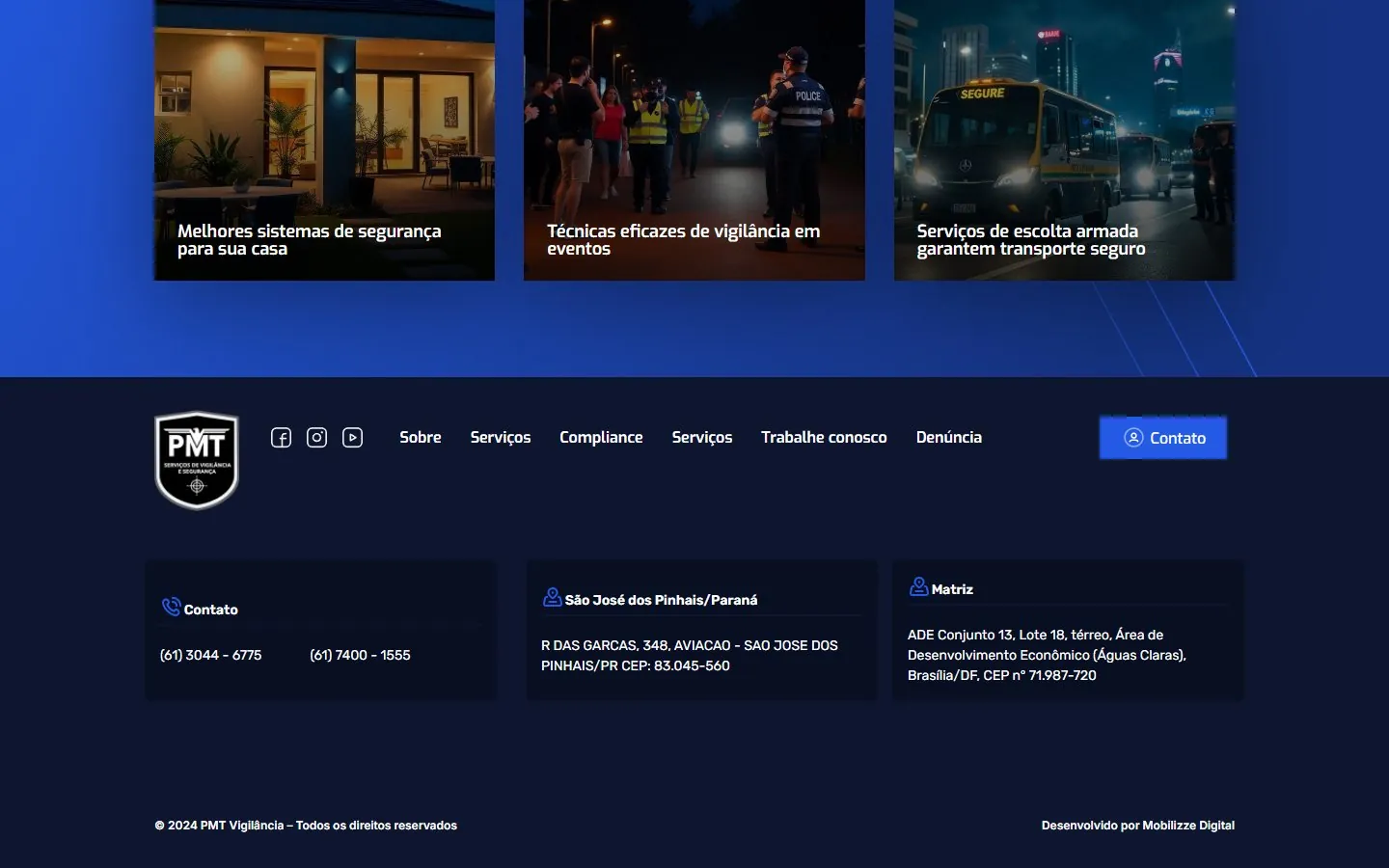Screen dimensions: 1389x868
Task: Open the Trabalhe conosco menu item
Action: click(x=824, y=437)
